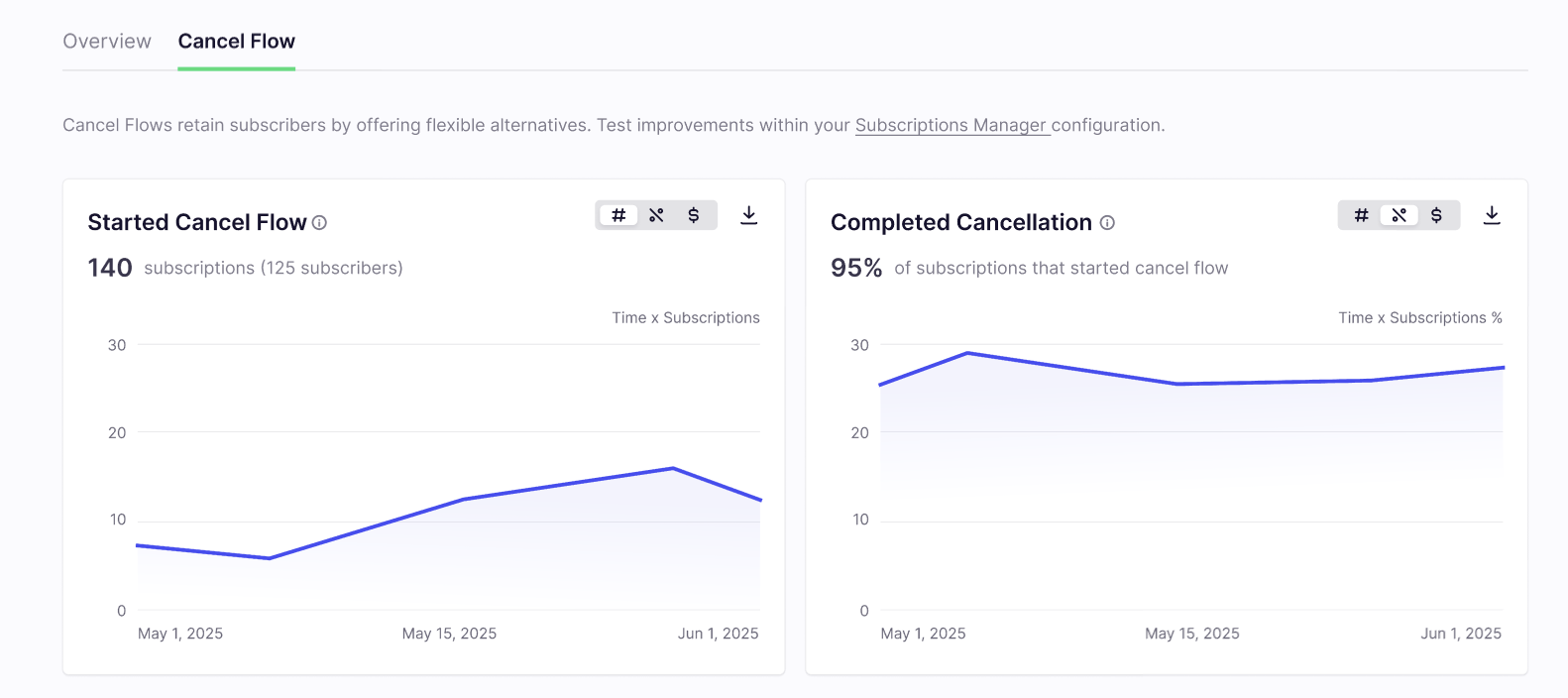Switch Completed Cancellation chart to count (#) view
The height and width of the screenshot is (698, 1568).
(x=1362, y=215)
